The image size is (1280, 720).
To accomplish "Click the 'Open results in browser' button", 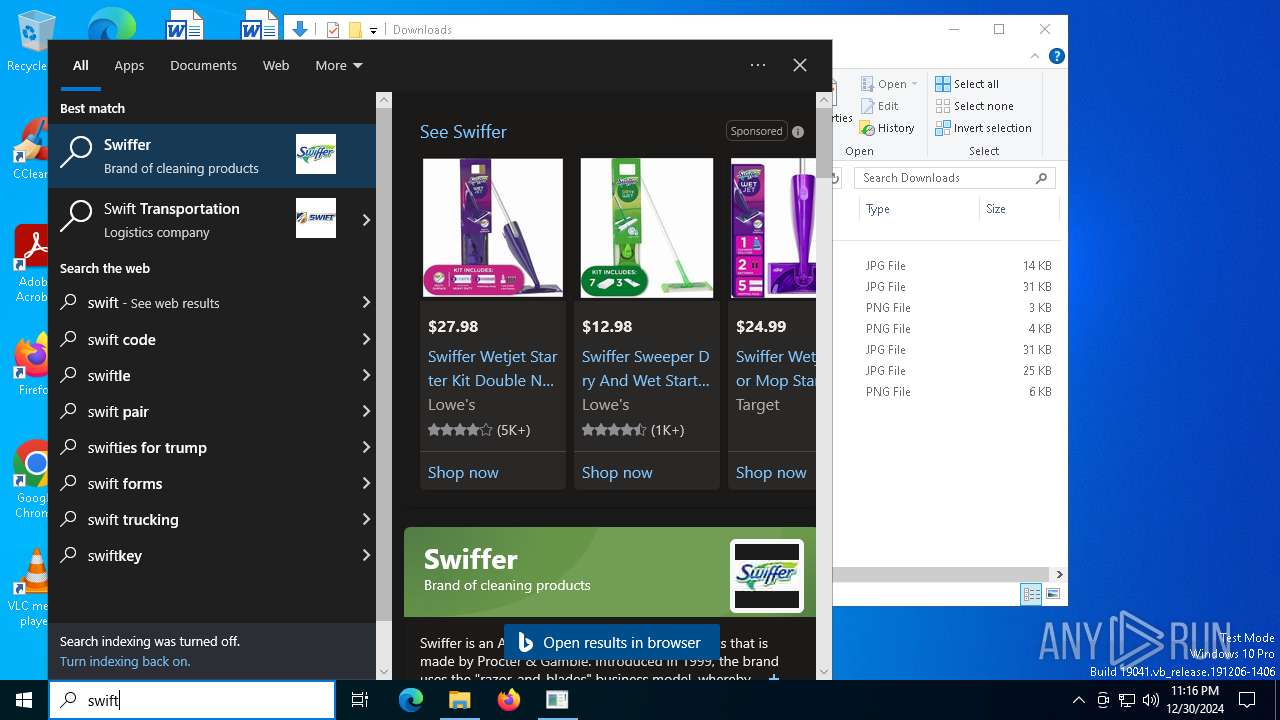I will (610, 643).
